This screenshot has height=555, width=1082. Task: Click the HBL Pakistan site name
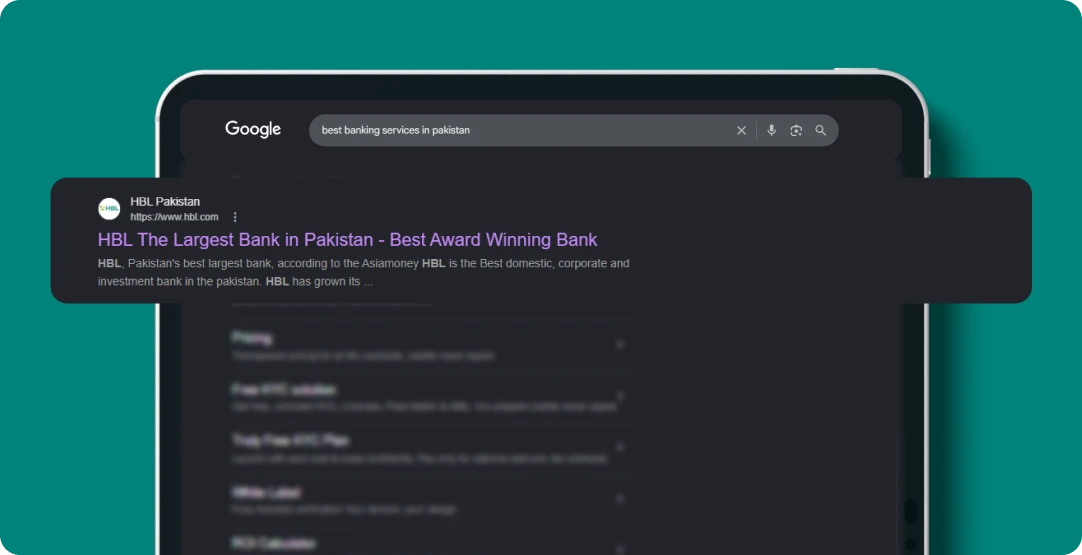click(x=165, y=202)
